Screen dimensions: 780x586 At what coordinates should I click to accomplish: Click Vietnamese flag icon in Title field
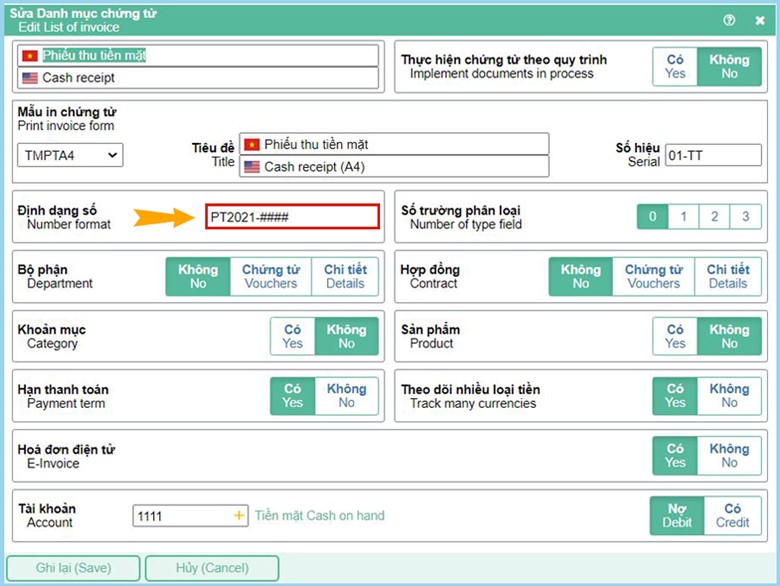252,145
